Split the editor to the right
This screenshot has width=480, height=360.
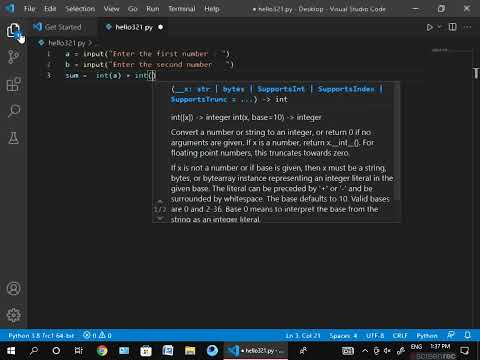pyautogui.click(x=452, y=27)
